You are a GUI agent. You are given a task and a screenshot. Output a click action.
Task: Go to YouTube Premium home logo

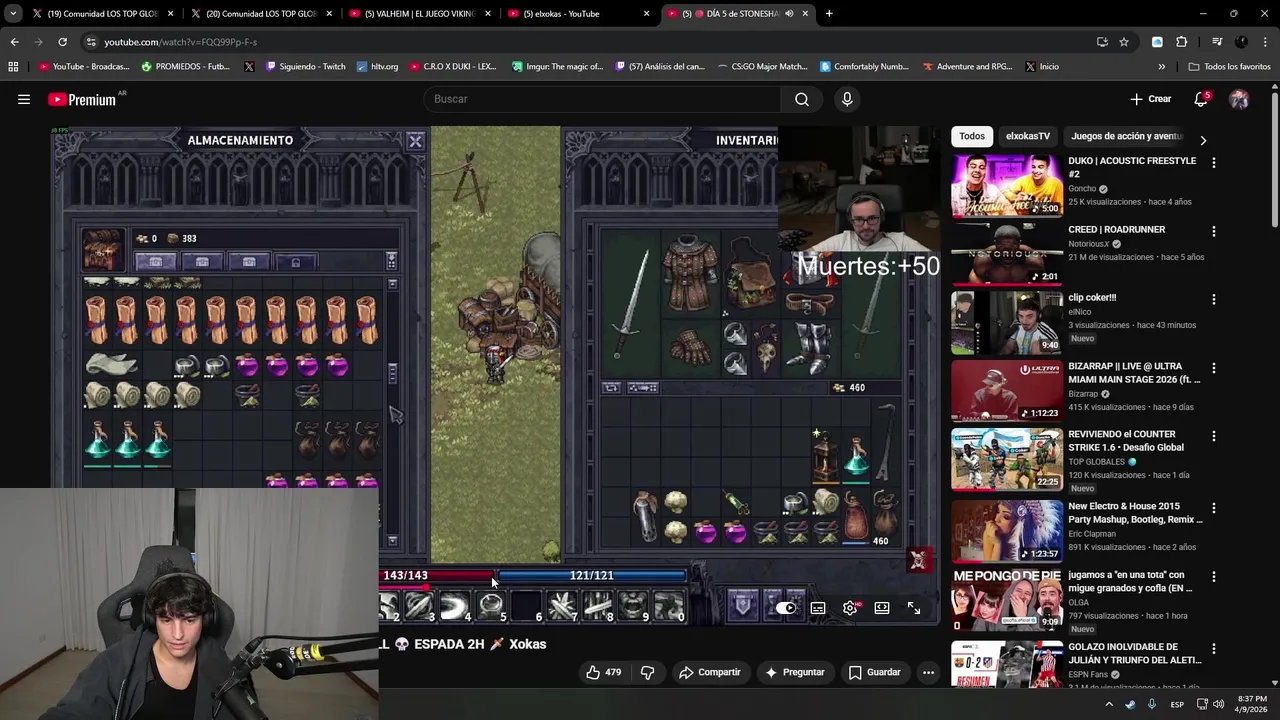click(82, 99)
